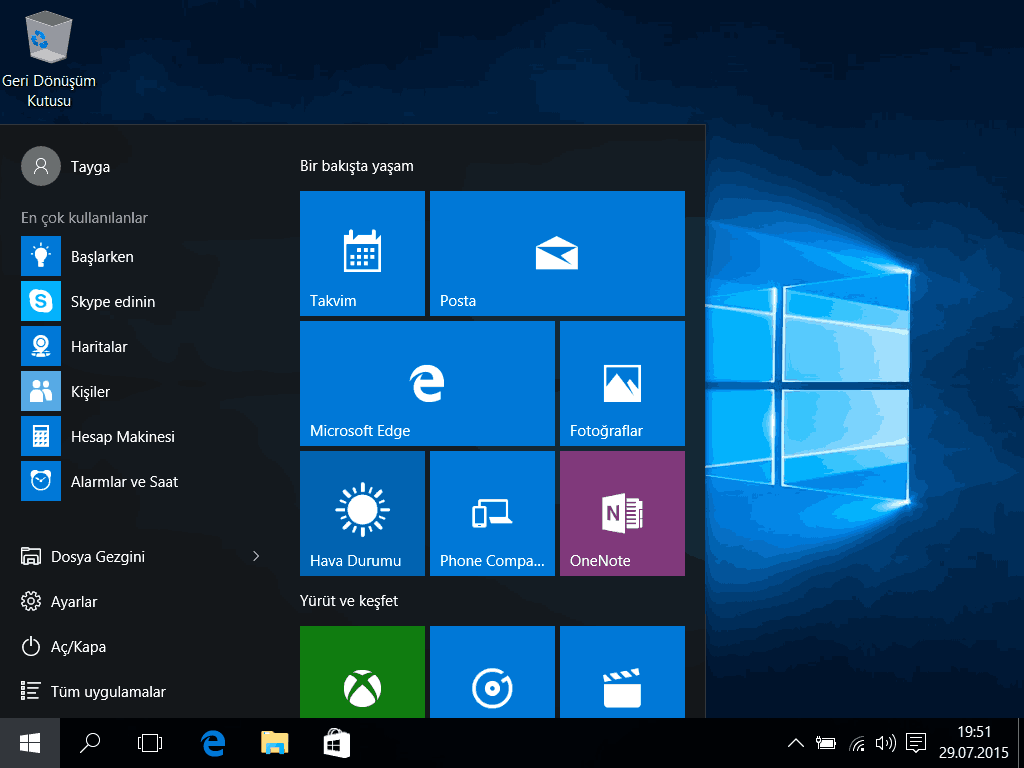The image size is (1024, 768).
Task: Launch the OneNote tile
Action: 622,513
